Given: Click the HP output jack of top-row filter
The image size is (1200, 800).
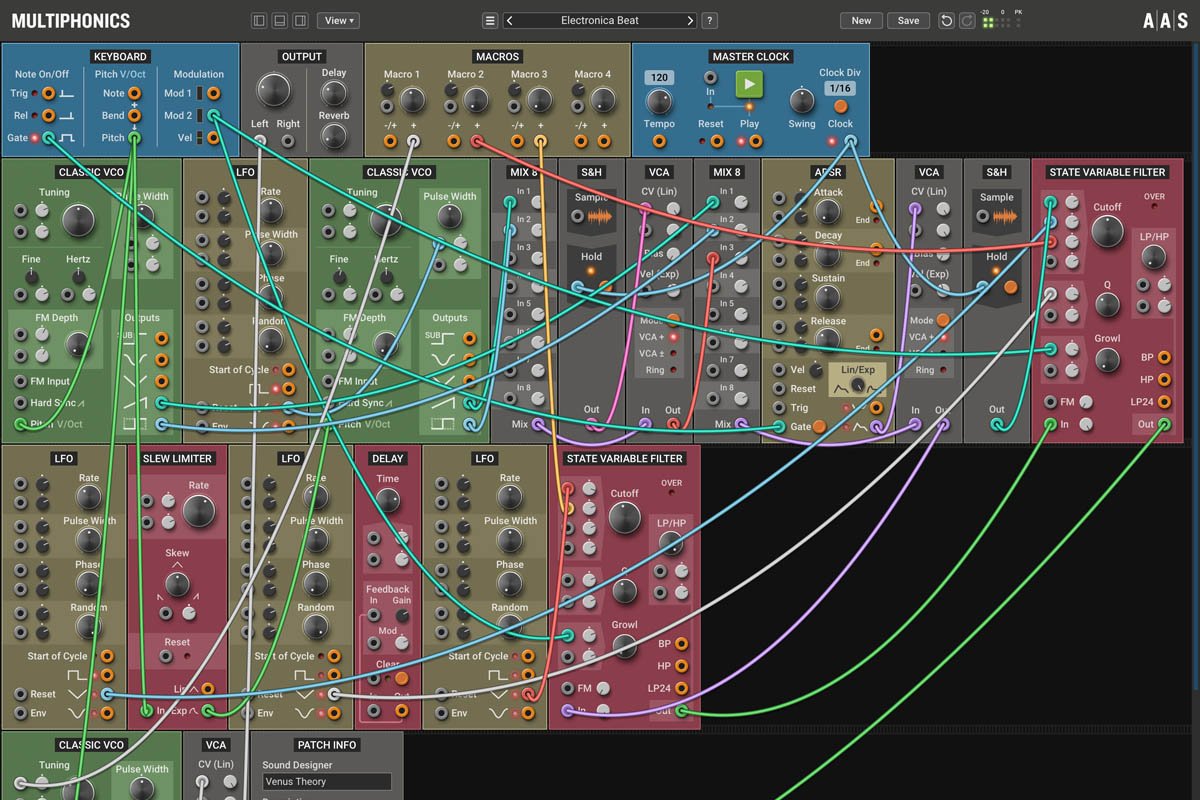Looking at the screenshot, I should click(x=1164, y=379).
